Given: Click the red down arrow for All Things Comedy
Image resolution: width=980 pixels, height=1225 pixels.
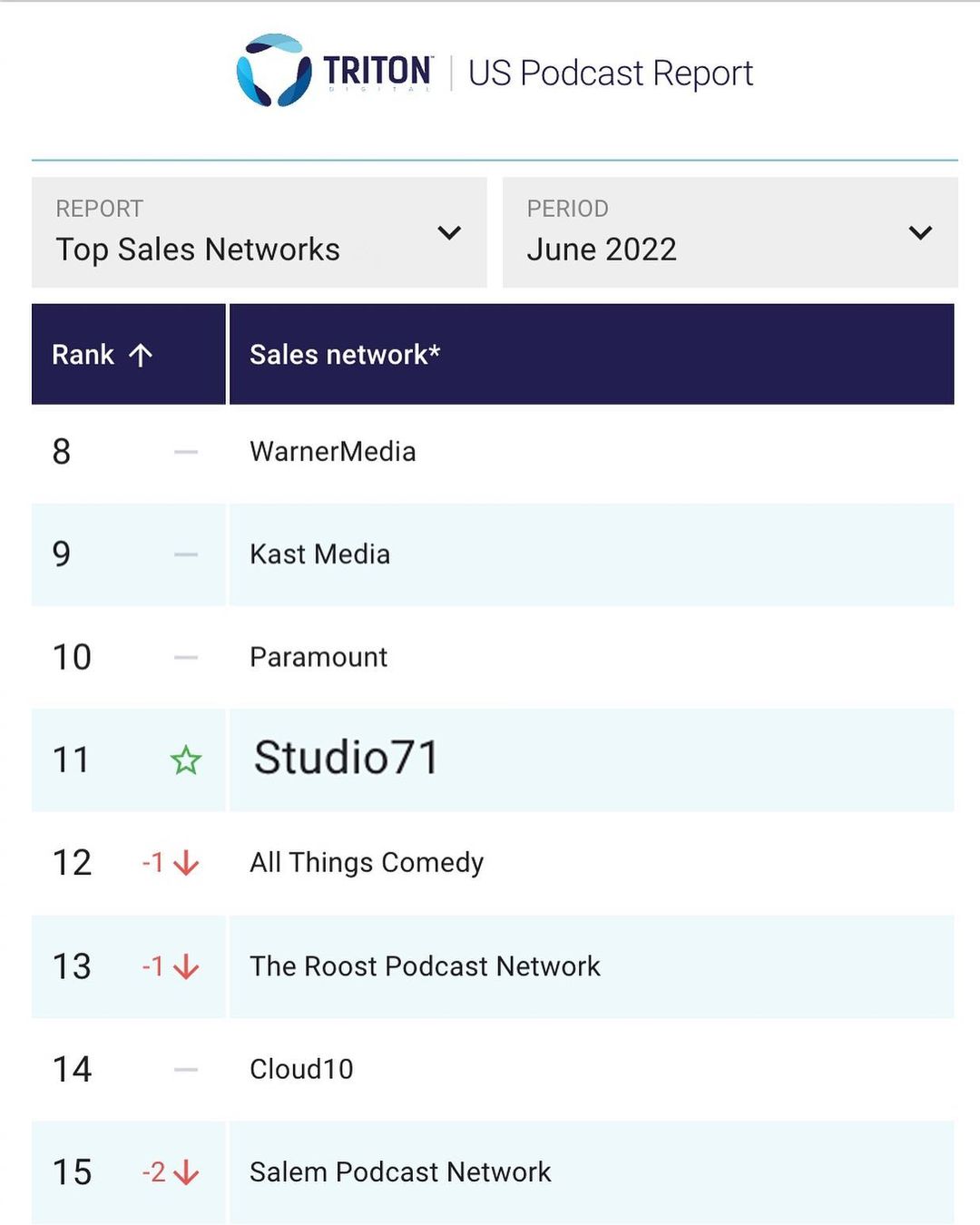Looking at the screenshot, I should point(186,863).
